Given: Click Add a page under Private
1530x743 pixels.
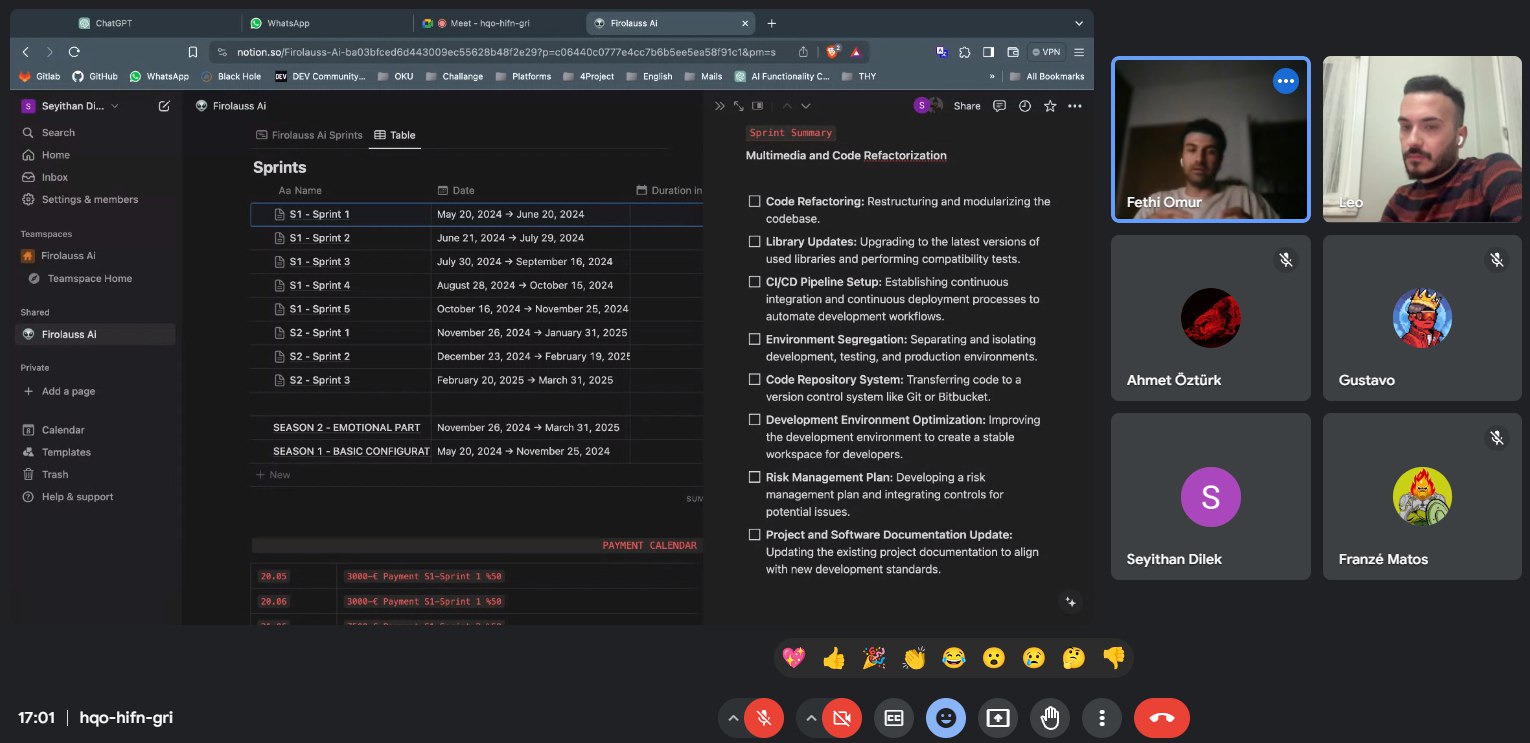Looking at the screenshot, I should pyautogui.click(x=68, y=391).
